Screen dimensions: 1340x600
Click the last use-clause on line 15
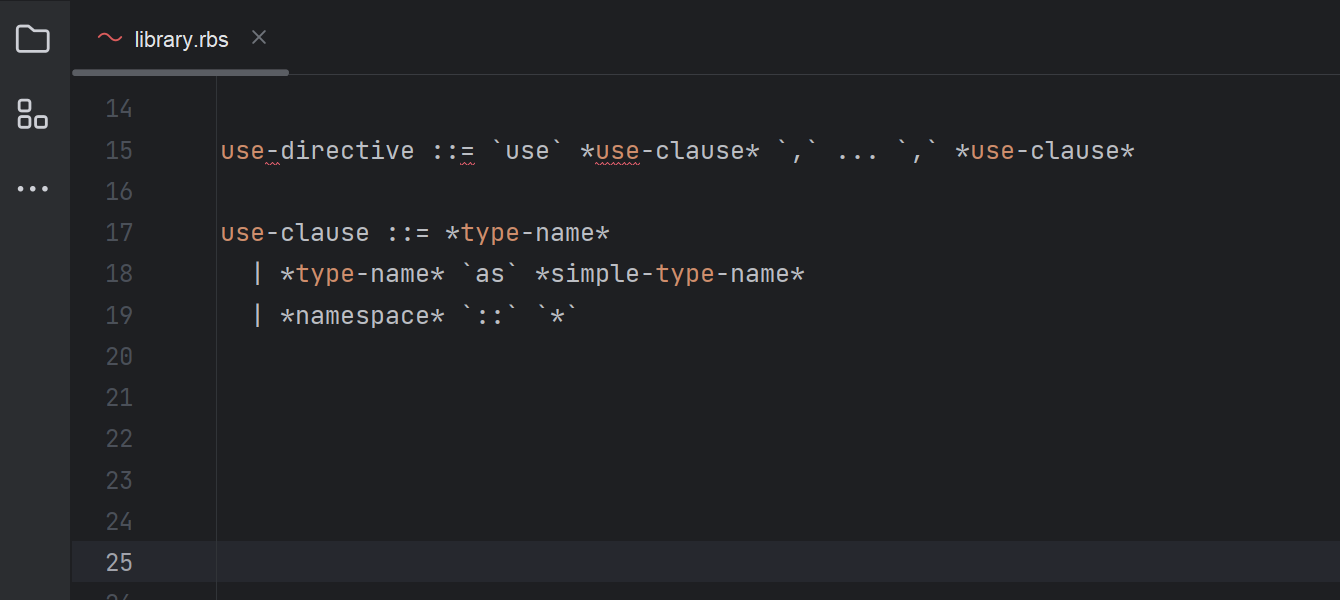coord(1045,151)
